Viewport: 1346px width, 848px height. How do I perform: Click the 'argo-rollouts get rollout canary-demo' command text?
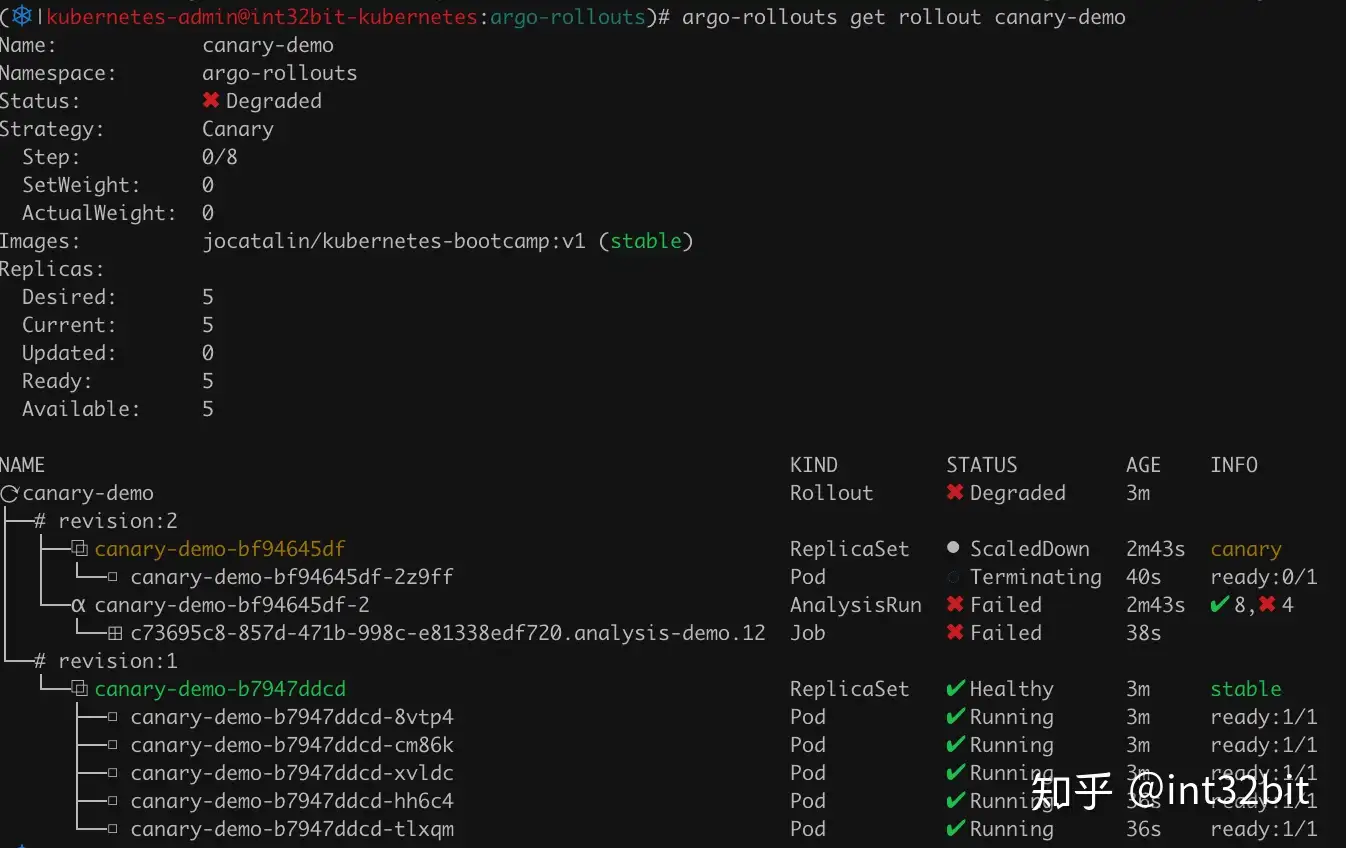(x=904, y=17)
